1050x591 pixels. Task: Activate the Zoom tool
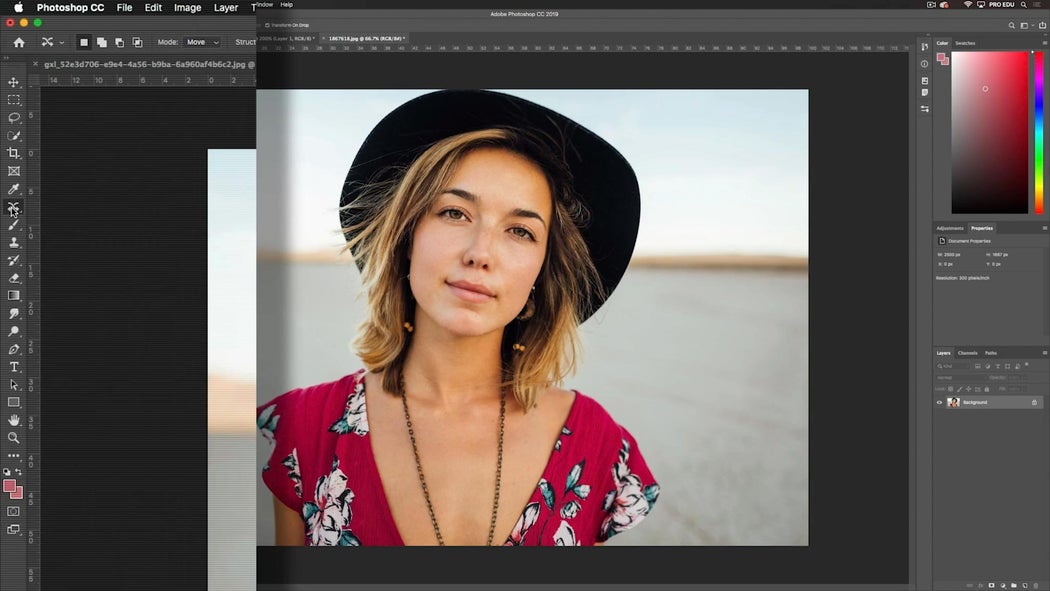13,438
